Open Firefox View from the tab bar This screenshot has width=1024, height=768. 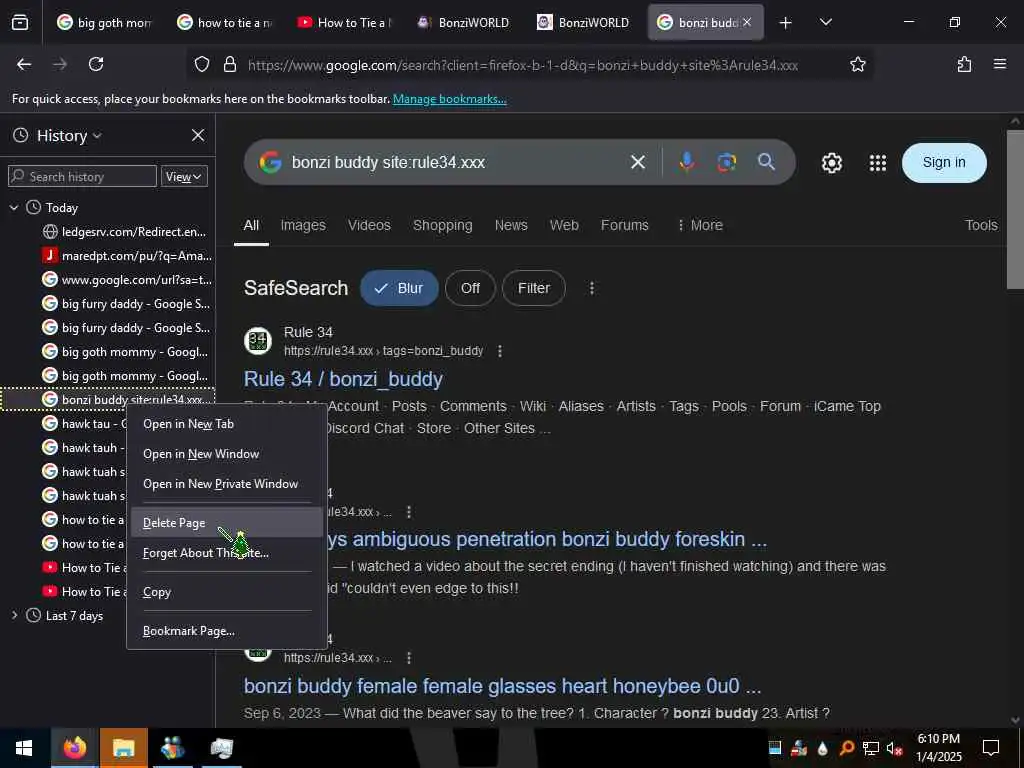pos(20,23)
